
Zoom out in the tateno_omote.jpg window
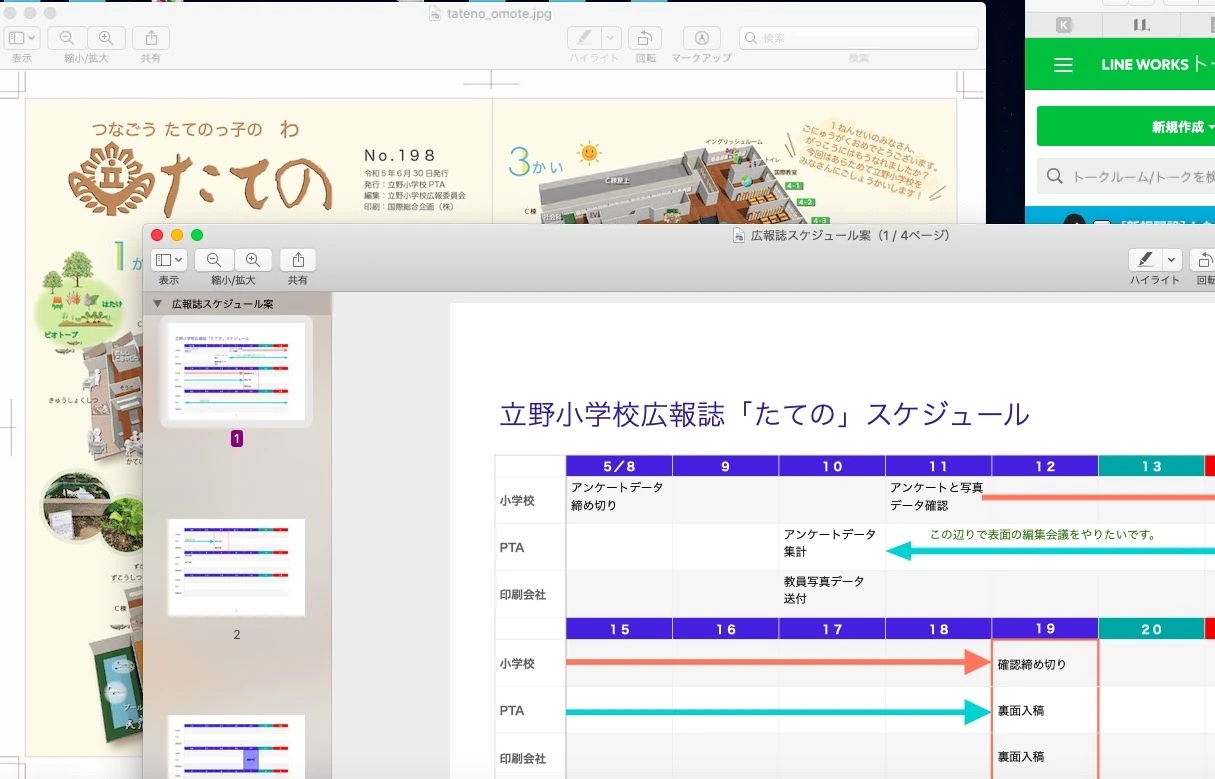[67, 38]
